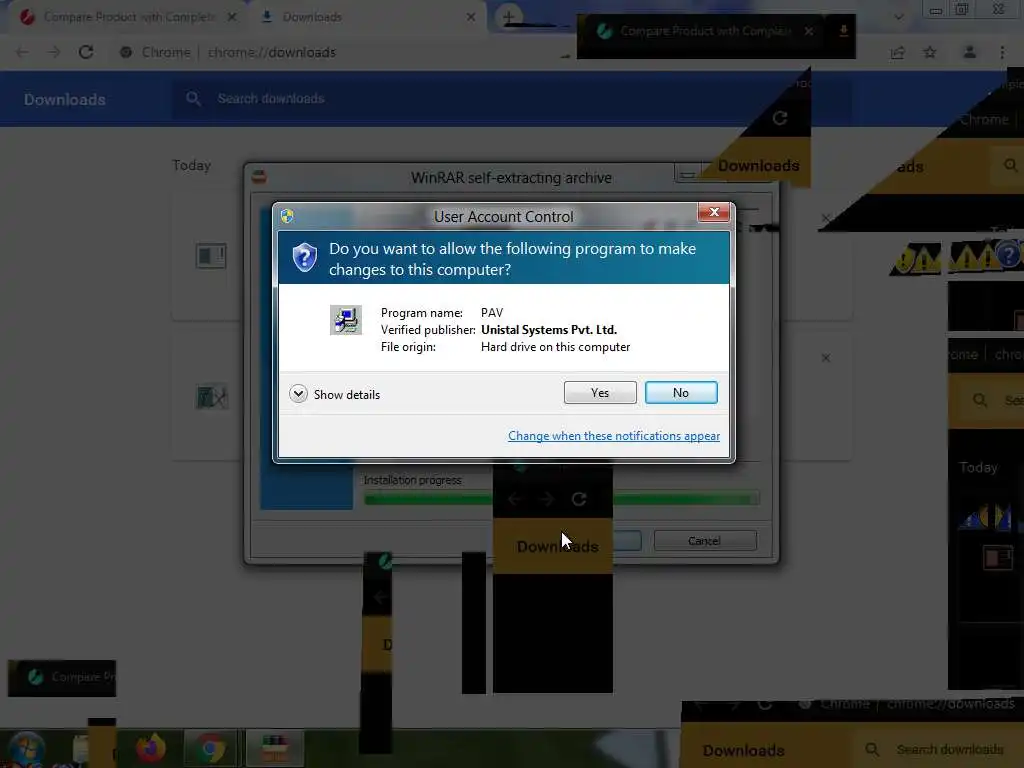Click the PAV program installer icon
Screen dimensions: 1024x768
345,320
